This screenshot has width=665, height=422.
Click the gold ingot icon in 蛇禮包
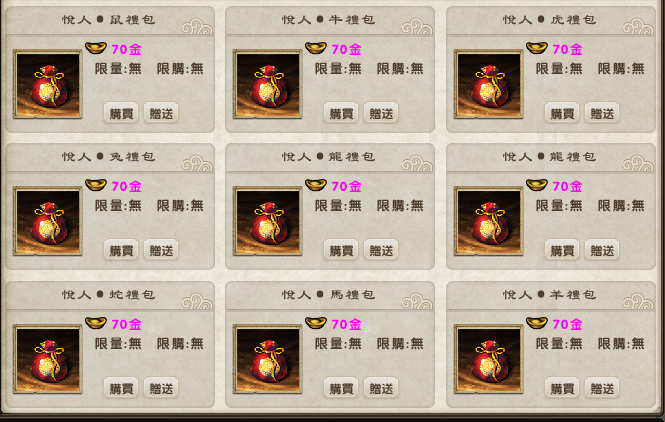96,323
